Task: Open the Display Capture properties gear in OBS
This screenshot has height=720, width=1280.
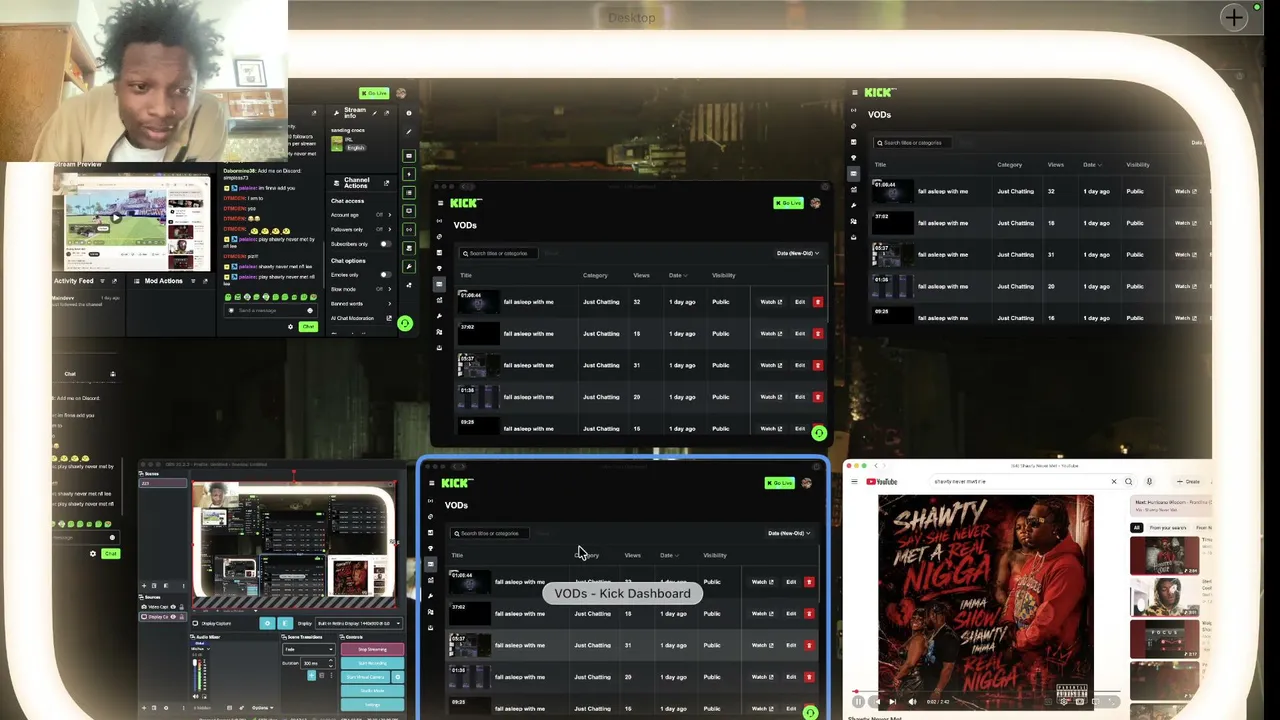Action: coord(267,624)
